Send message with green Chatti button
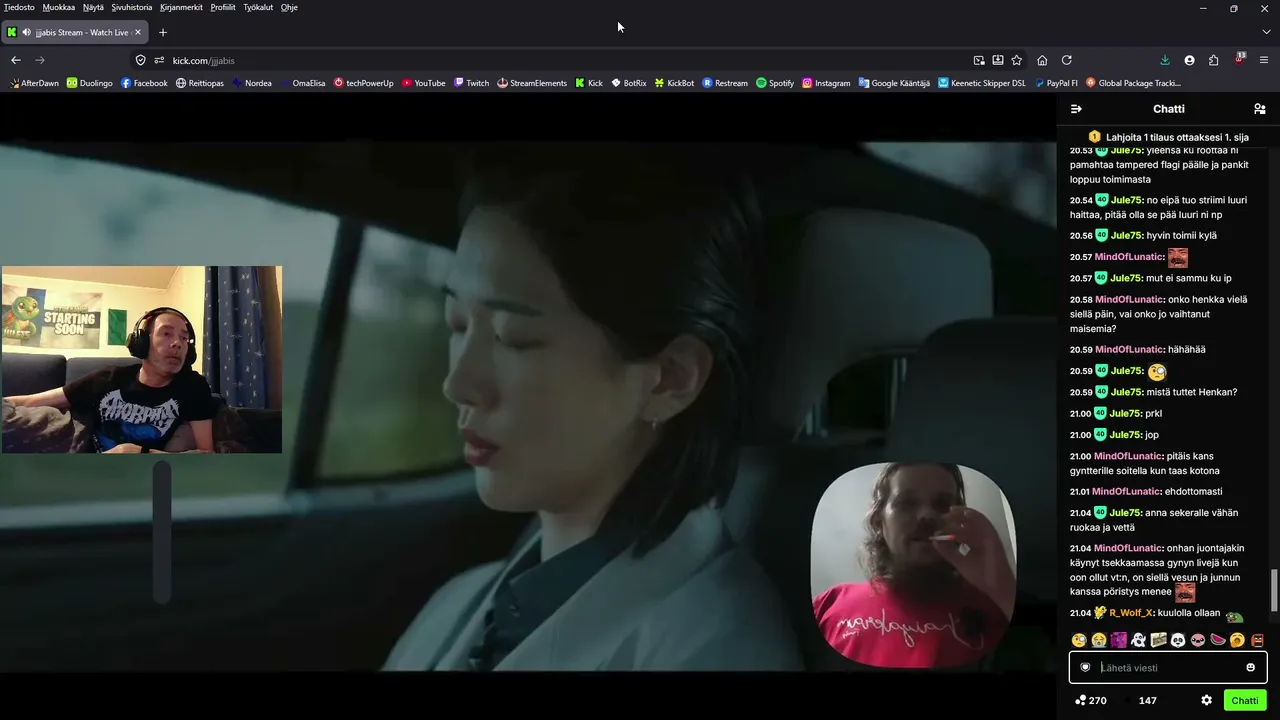Image resolution: width=1280 pixels, height=720 pixels. [x=1245, y=700]
